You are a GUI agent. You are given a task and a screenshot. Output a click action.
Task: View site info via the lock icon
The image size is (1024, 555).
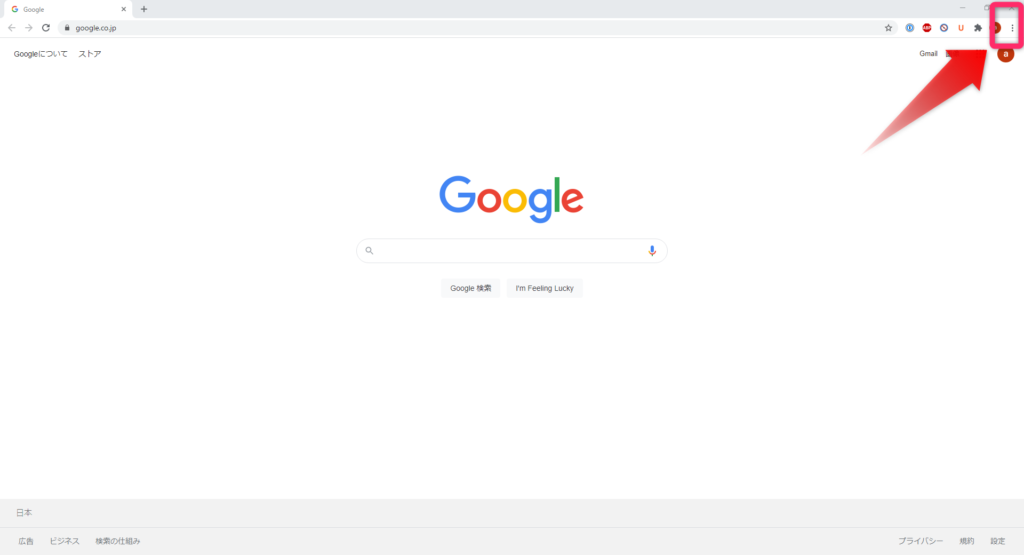click(x=67, y=28)
